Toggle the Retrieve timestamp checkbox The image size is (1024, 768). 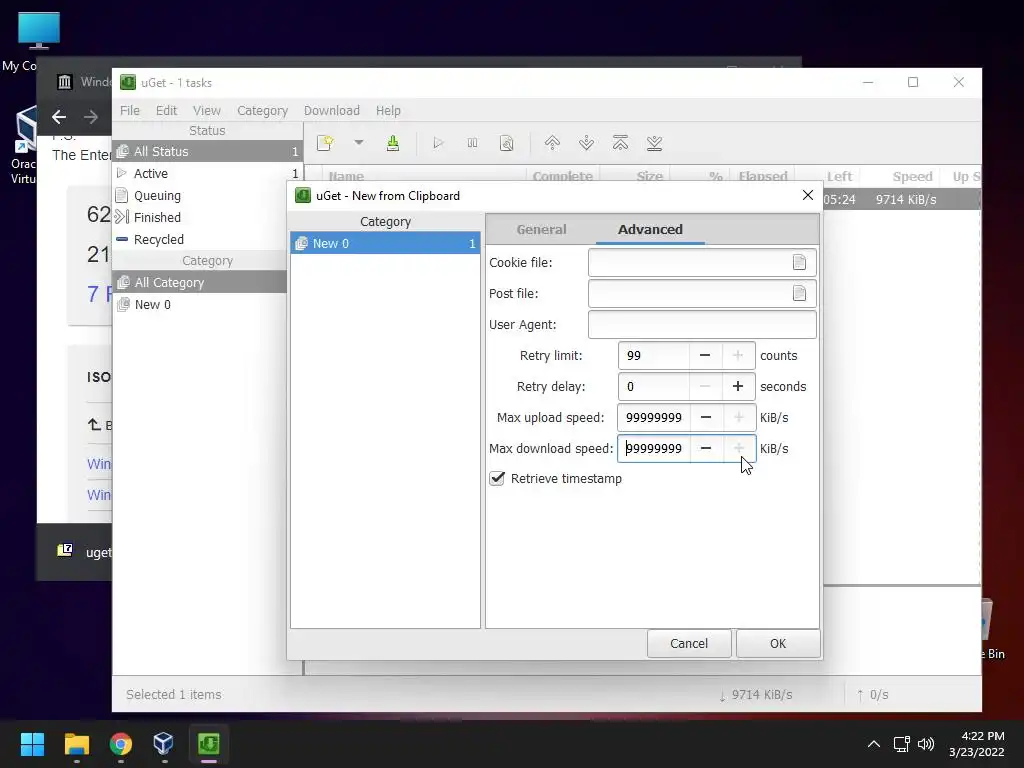coord(497,478)
